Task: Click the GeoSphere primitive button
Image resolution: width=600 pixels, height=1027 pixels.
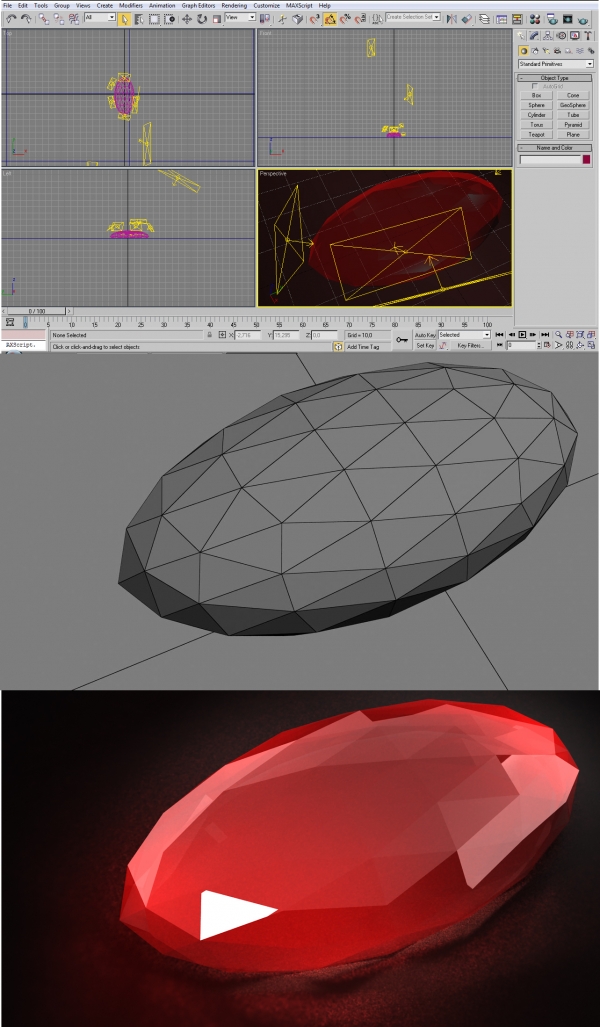Action: (572, 105)
